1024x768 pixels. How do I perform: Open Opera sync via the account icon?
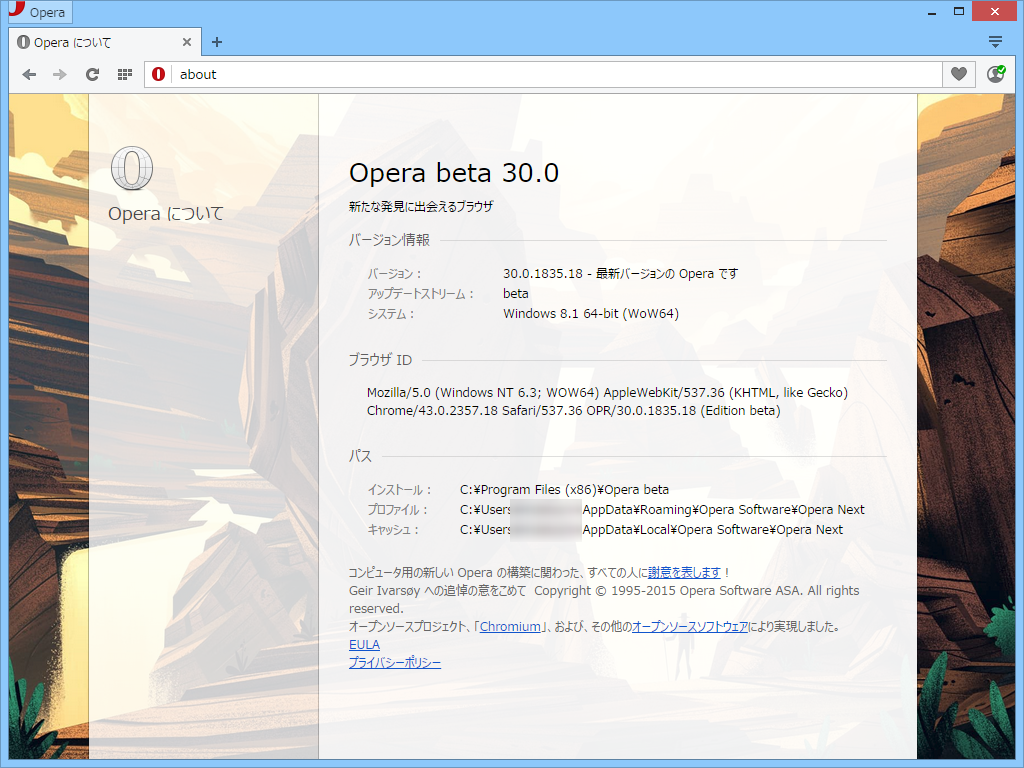click(996, 74)
